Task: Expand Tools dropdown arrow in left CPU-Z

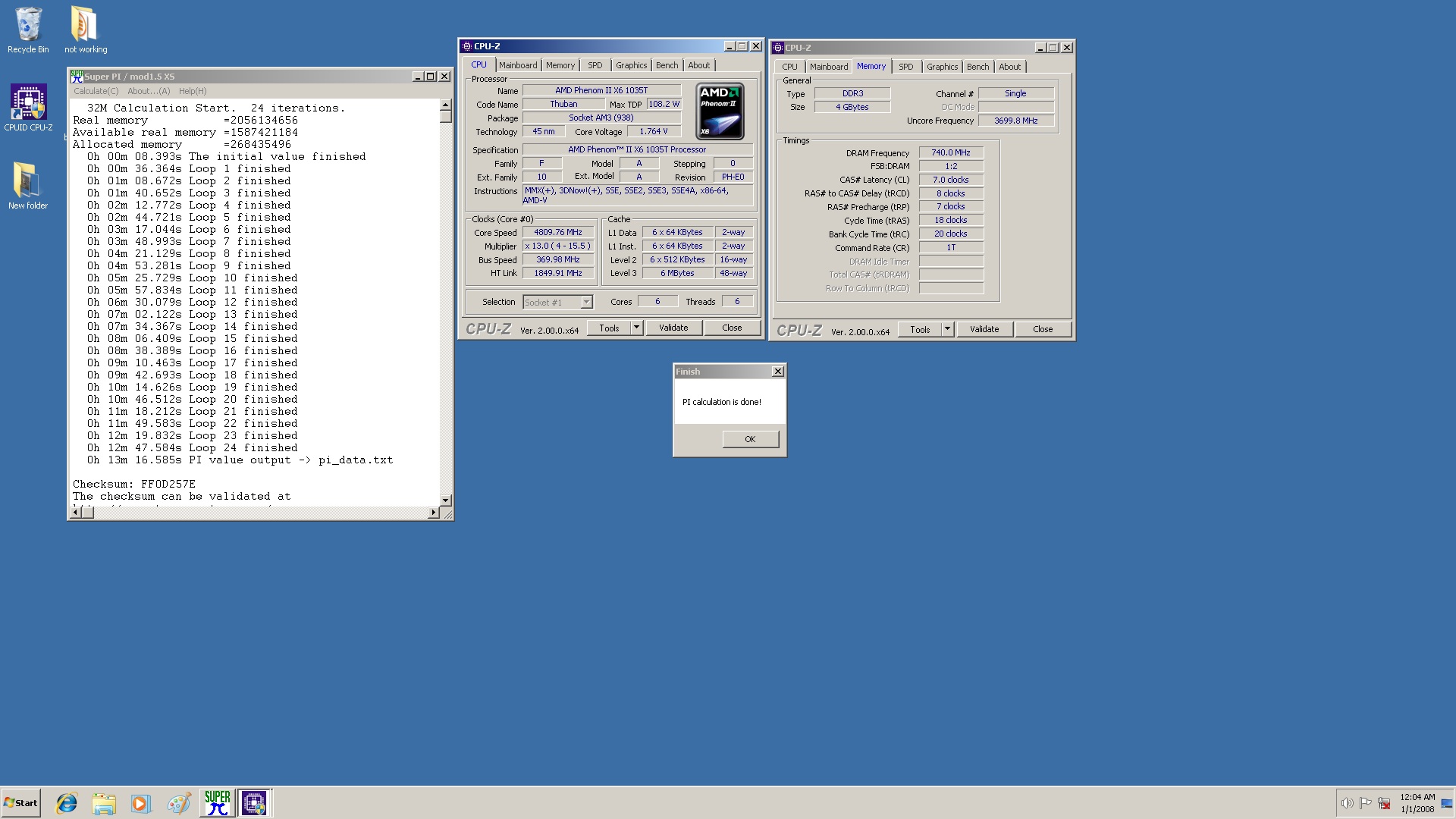Action: 637,328
